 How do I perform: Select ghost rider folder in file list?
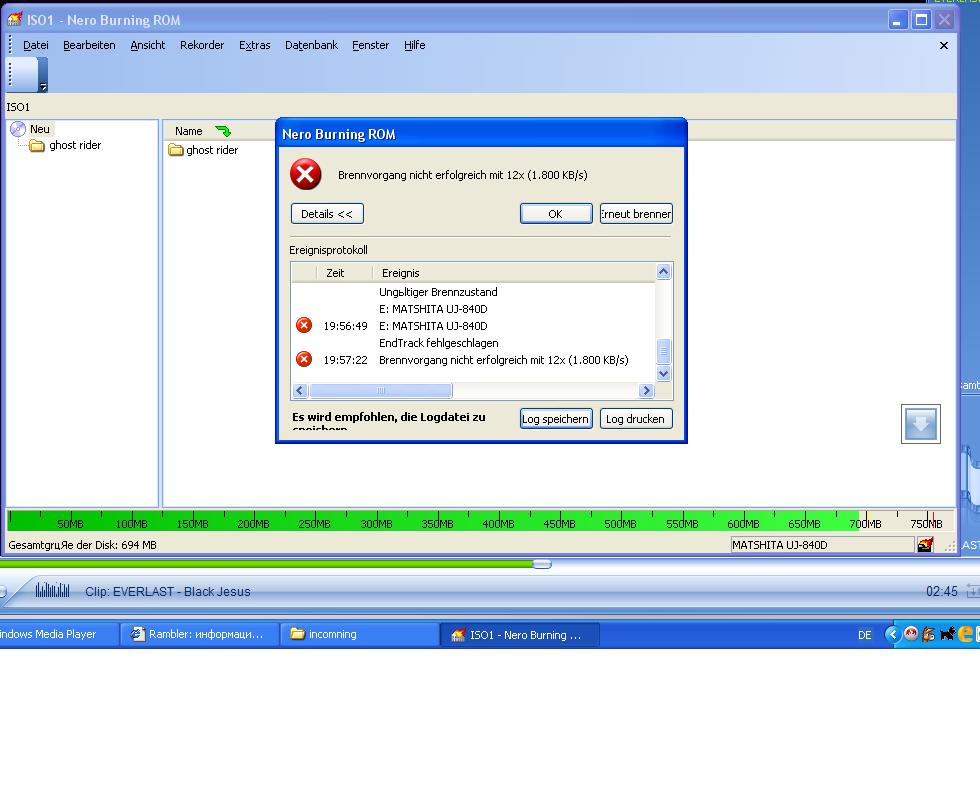(204, 150)
